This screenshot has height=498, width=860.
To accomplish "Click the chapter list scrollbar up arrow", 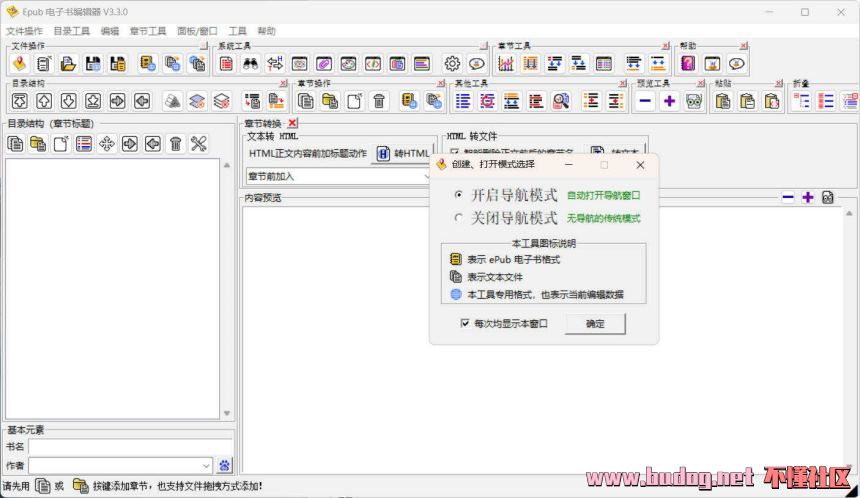I will point(227,165).
